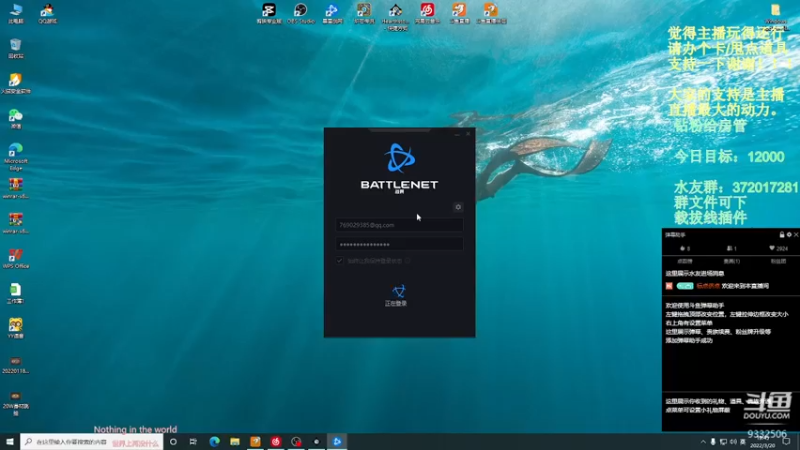The image size is (800, 450).
Task: Click the orange username in welcome message
Action: [708, 286]
